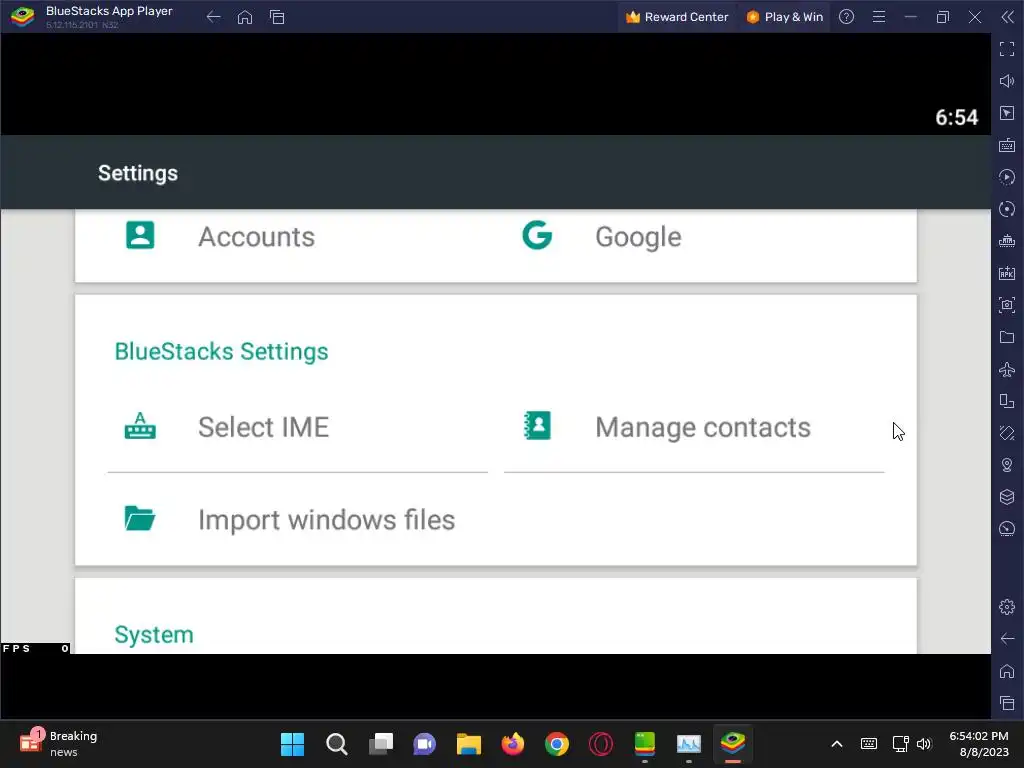Click the speedometer performance icon in sidebar
This screenshot has height=768, width=1024.
click(1007, 529)
